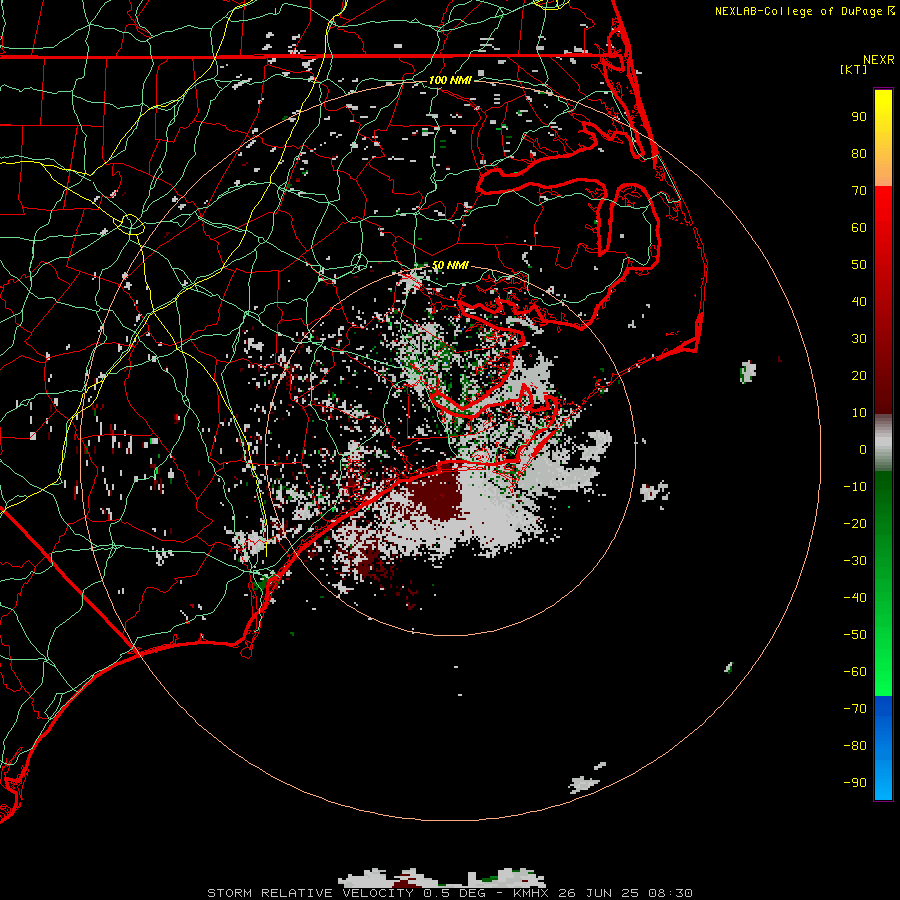Click the -90 value on the velocity scale
The width and height of the screenshot is (900, 900).
point(855,782)
